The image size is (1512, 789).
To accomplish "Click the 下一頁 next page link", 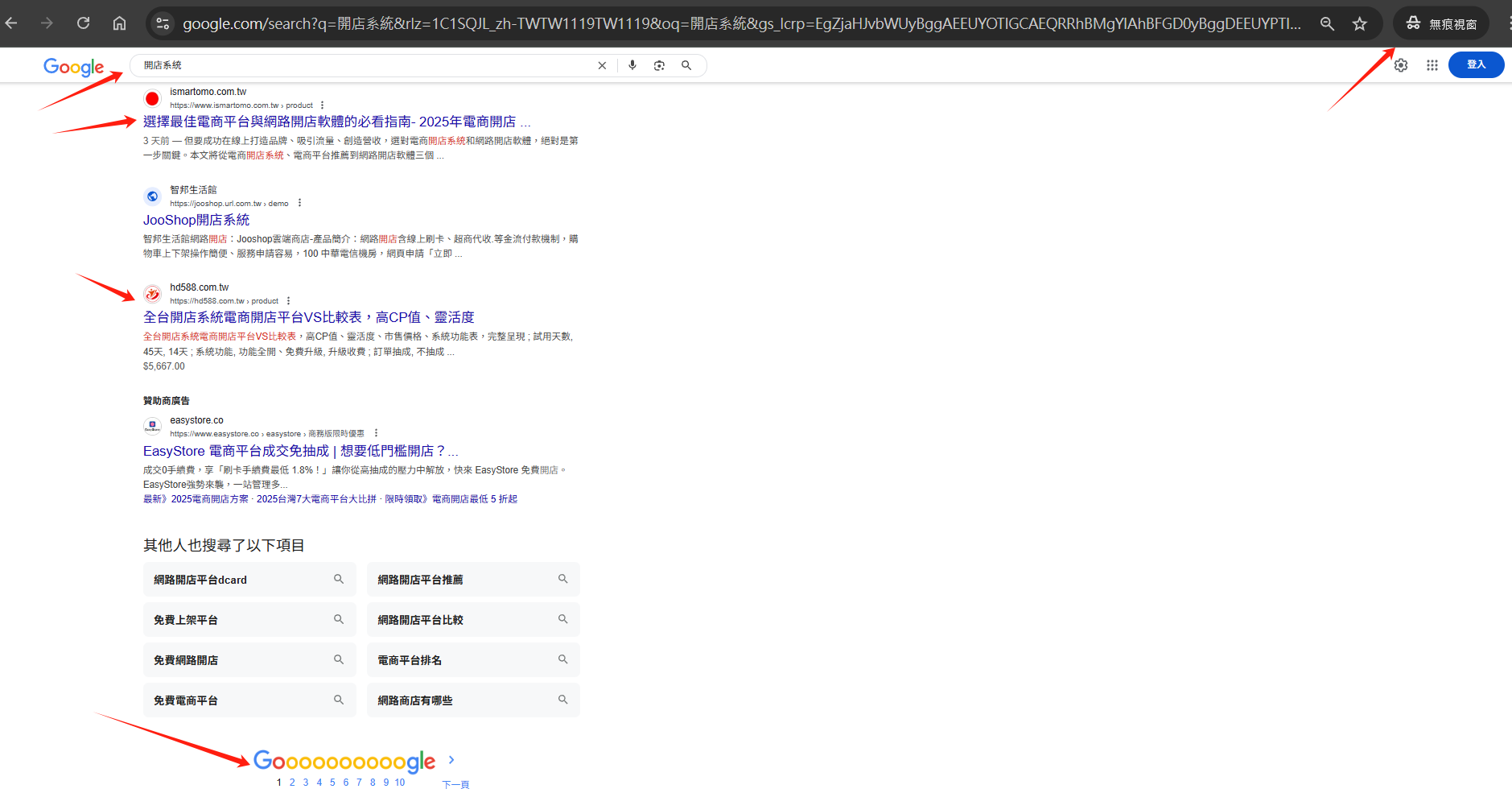I will 455,784.
